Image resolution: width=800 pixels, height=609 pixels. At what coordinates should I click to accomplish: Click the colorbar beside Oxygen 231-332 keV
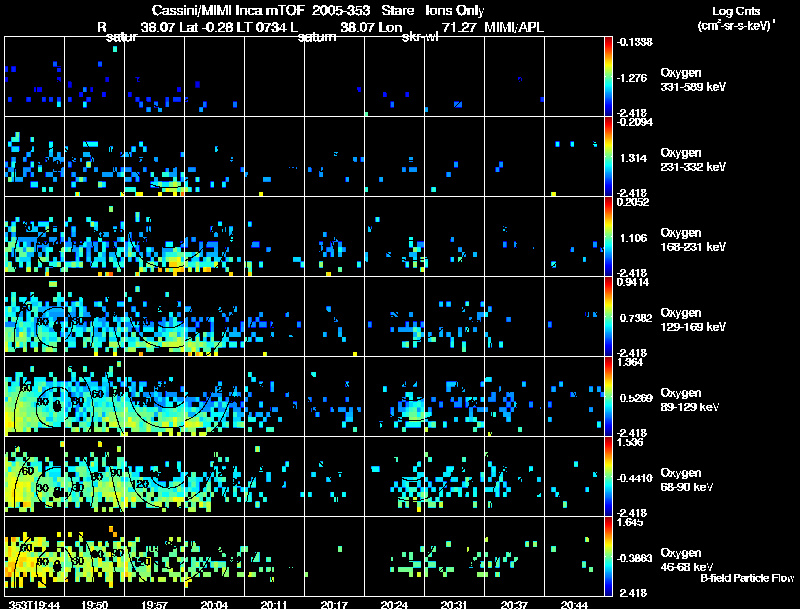tap(608, 156)
